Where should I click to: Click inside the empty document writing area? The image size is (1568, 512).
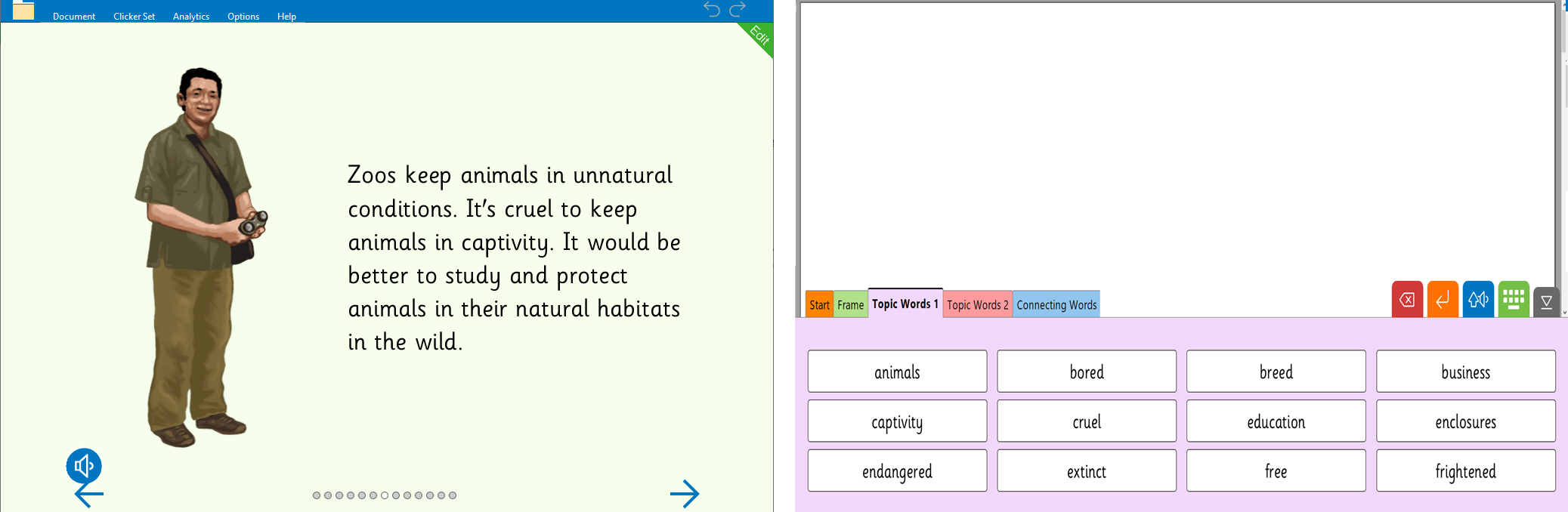coord(1176,136)
